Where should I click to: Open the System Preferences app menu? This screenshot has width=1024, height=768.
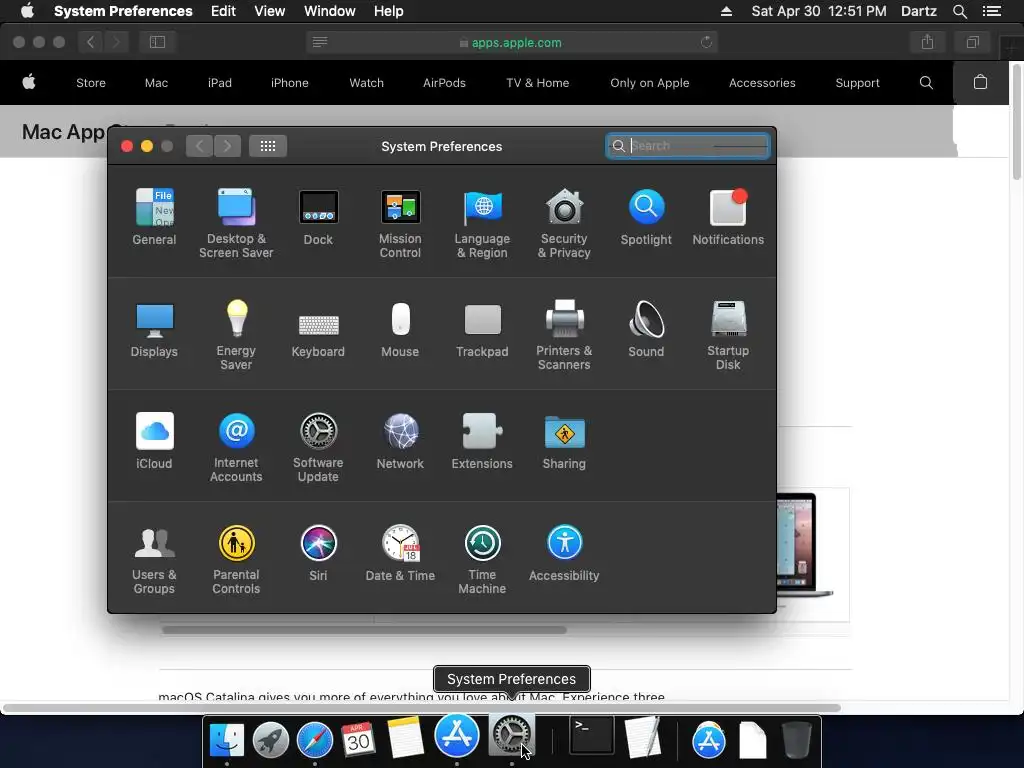point(123,11)
